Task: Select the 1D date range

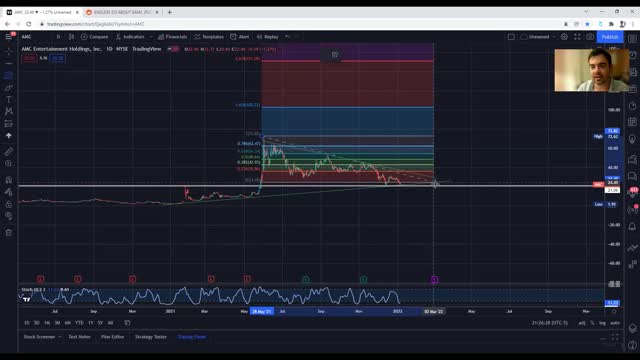Action: point(27,323)
